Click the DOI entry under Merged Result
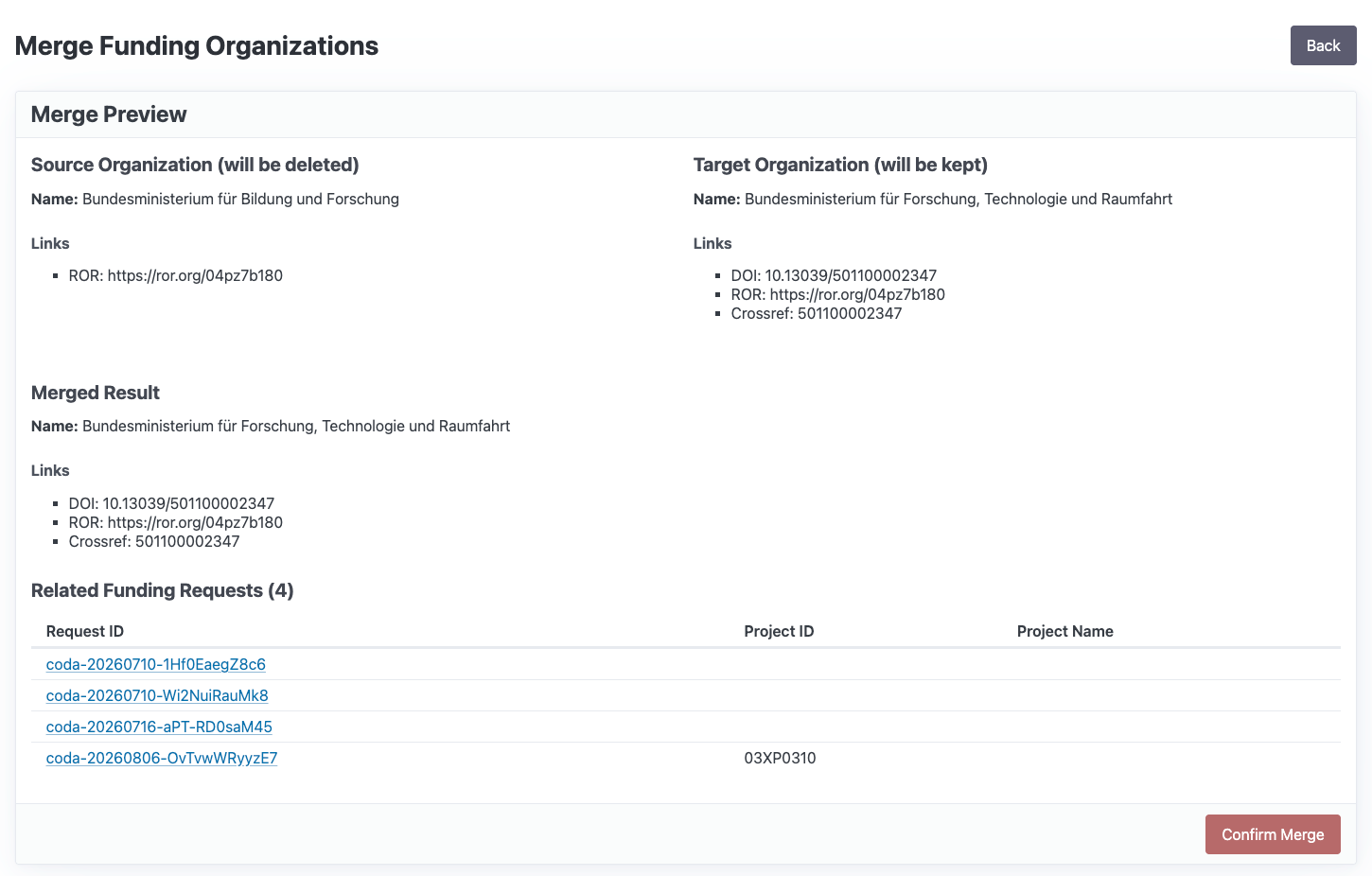Viewport: 1372px width, 876px height. (171, 503)
